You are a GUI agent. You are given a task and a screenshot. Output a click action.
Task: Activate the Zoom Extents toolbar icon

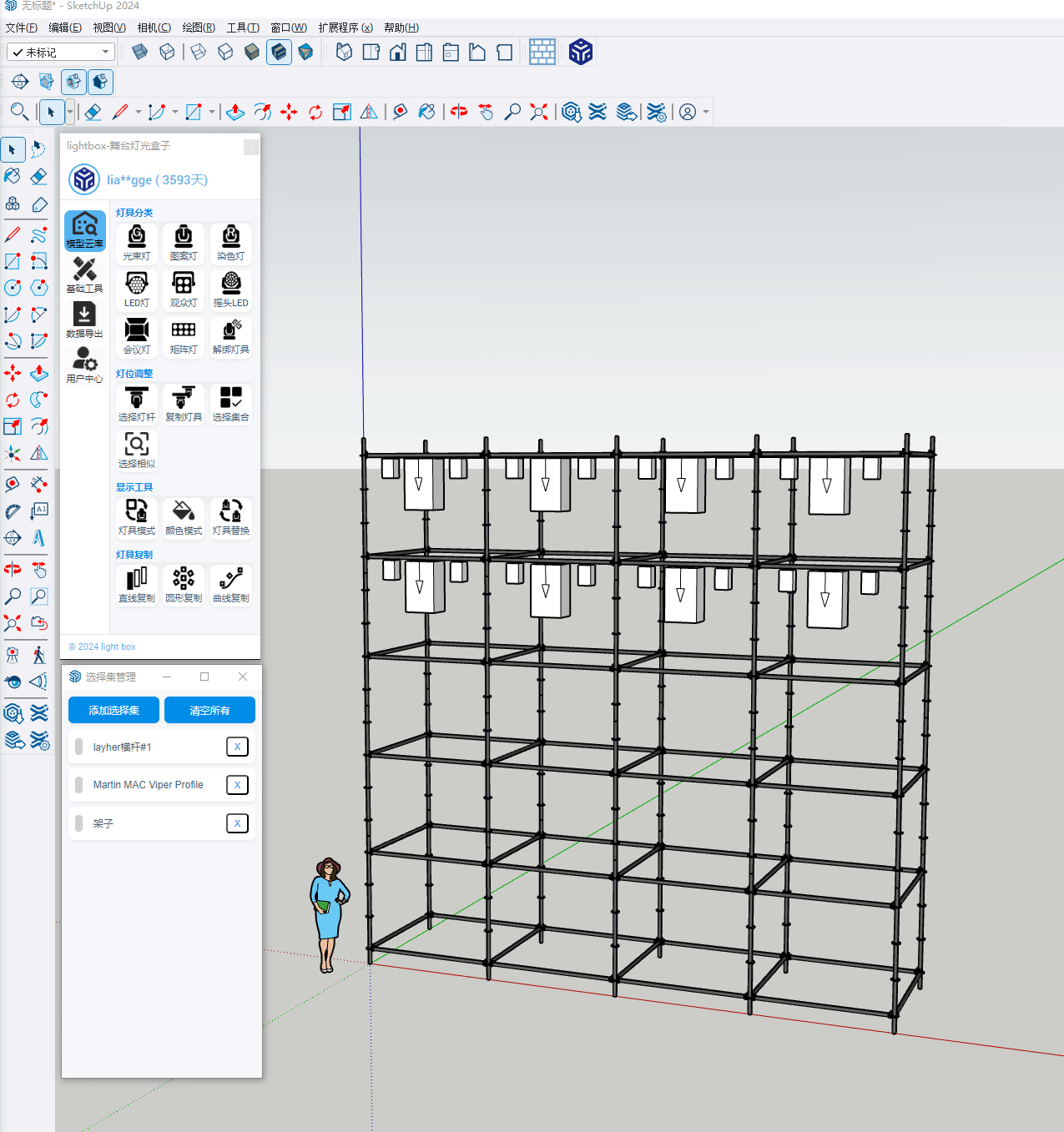539,112
